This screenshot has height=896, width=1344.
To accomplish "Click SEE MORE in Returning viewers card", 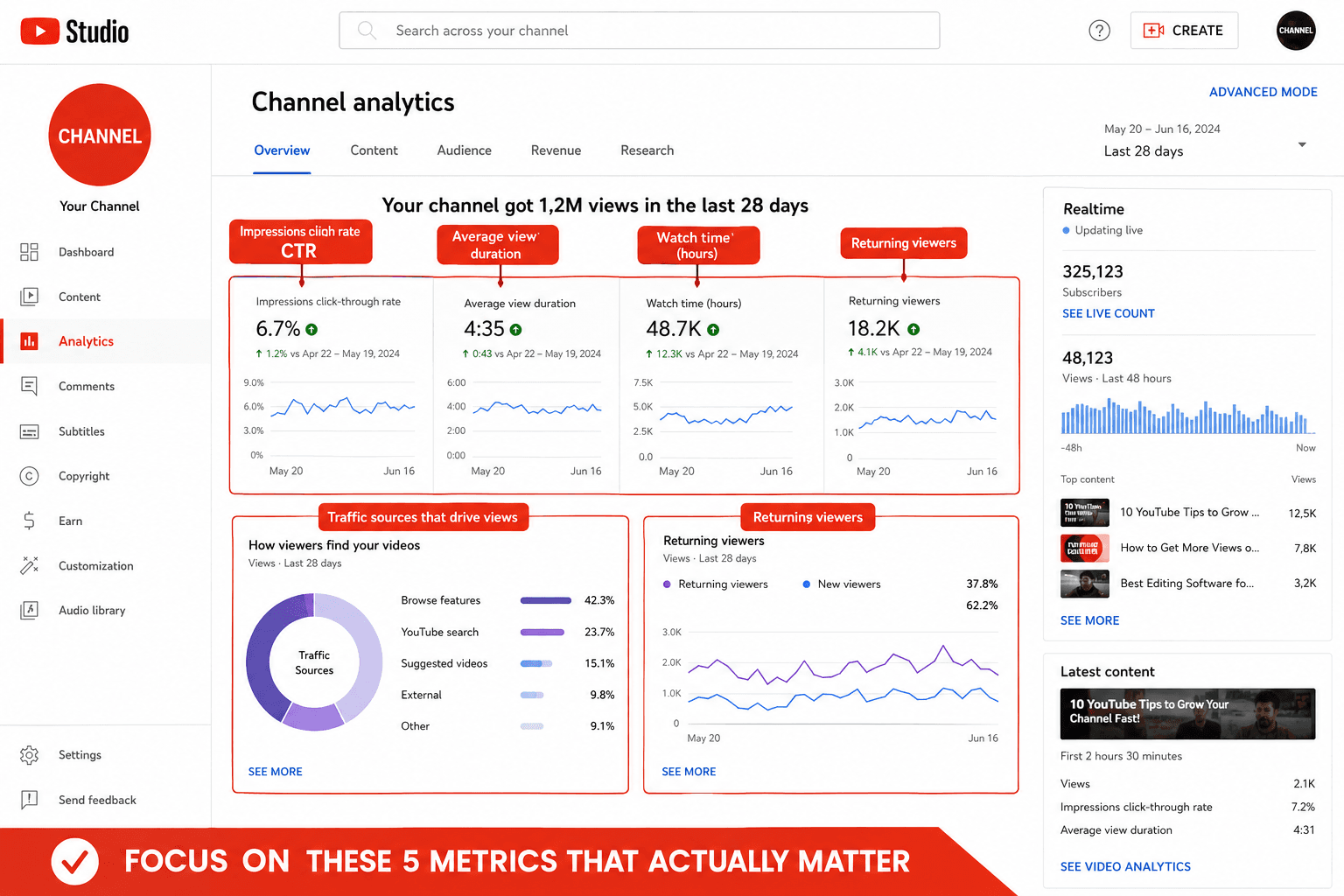I will coord(689,772).
